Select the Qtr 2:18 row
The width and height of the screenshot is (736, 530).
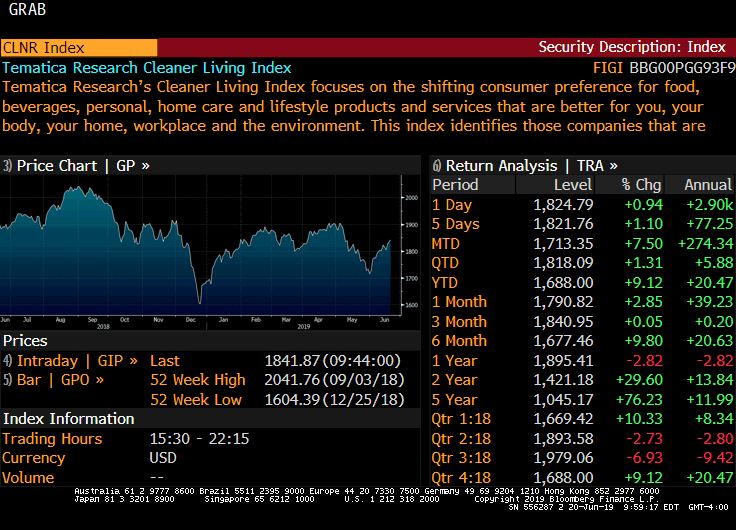(583, 438)
